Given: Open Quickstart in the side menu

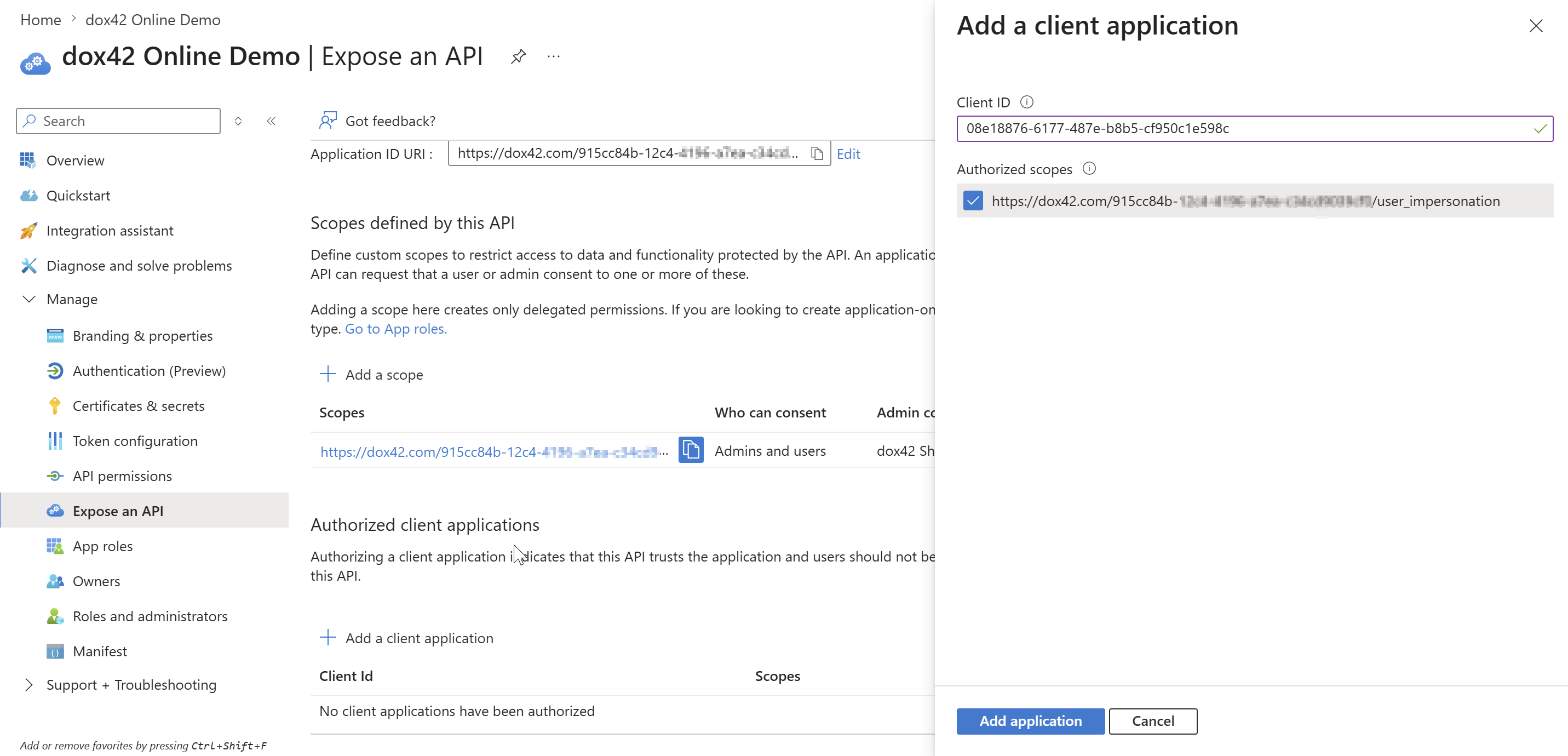Looking at the screenshot, I should click(x=78, y=196).
